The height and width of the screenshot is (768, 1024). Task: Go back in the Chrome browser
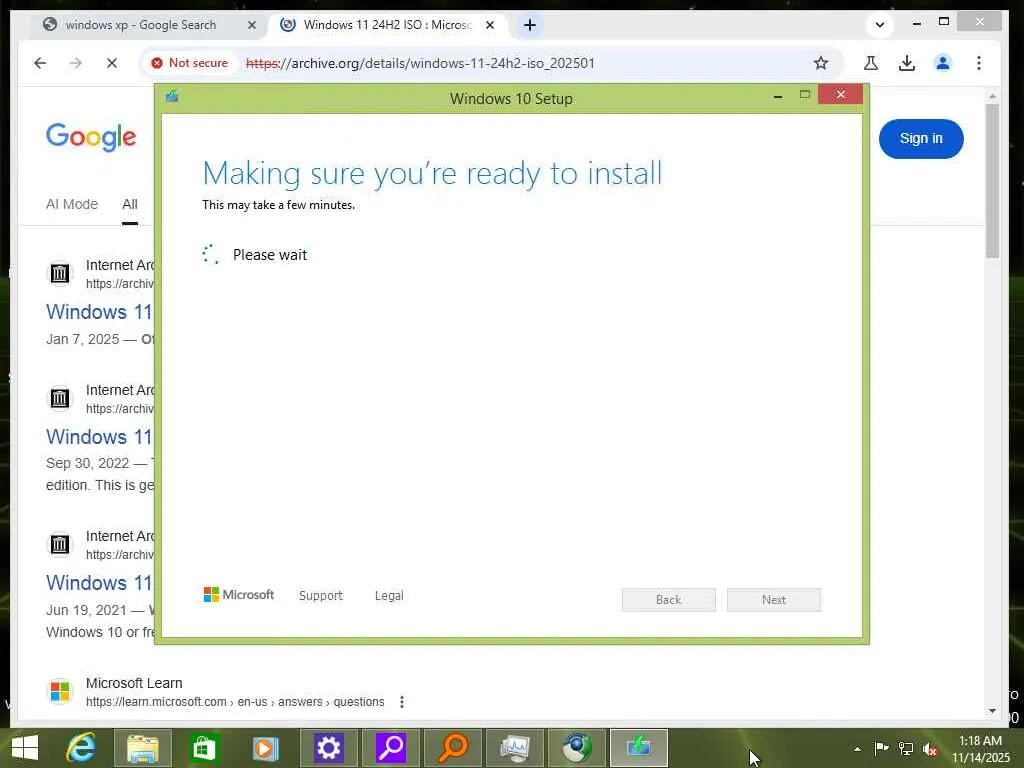click(x=40, y=63)
